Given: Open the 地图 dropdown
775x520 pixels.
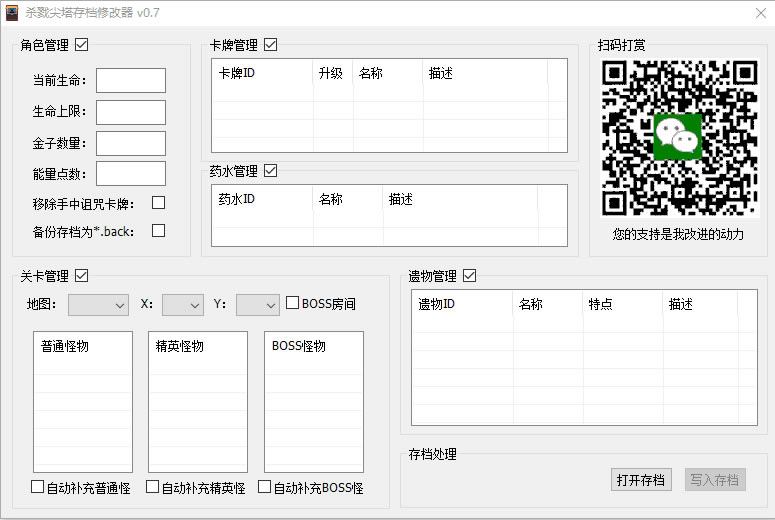Looking at the screenshot, I should 98,304.
